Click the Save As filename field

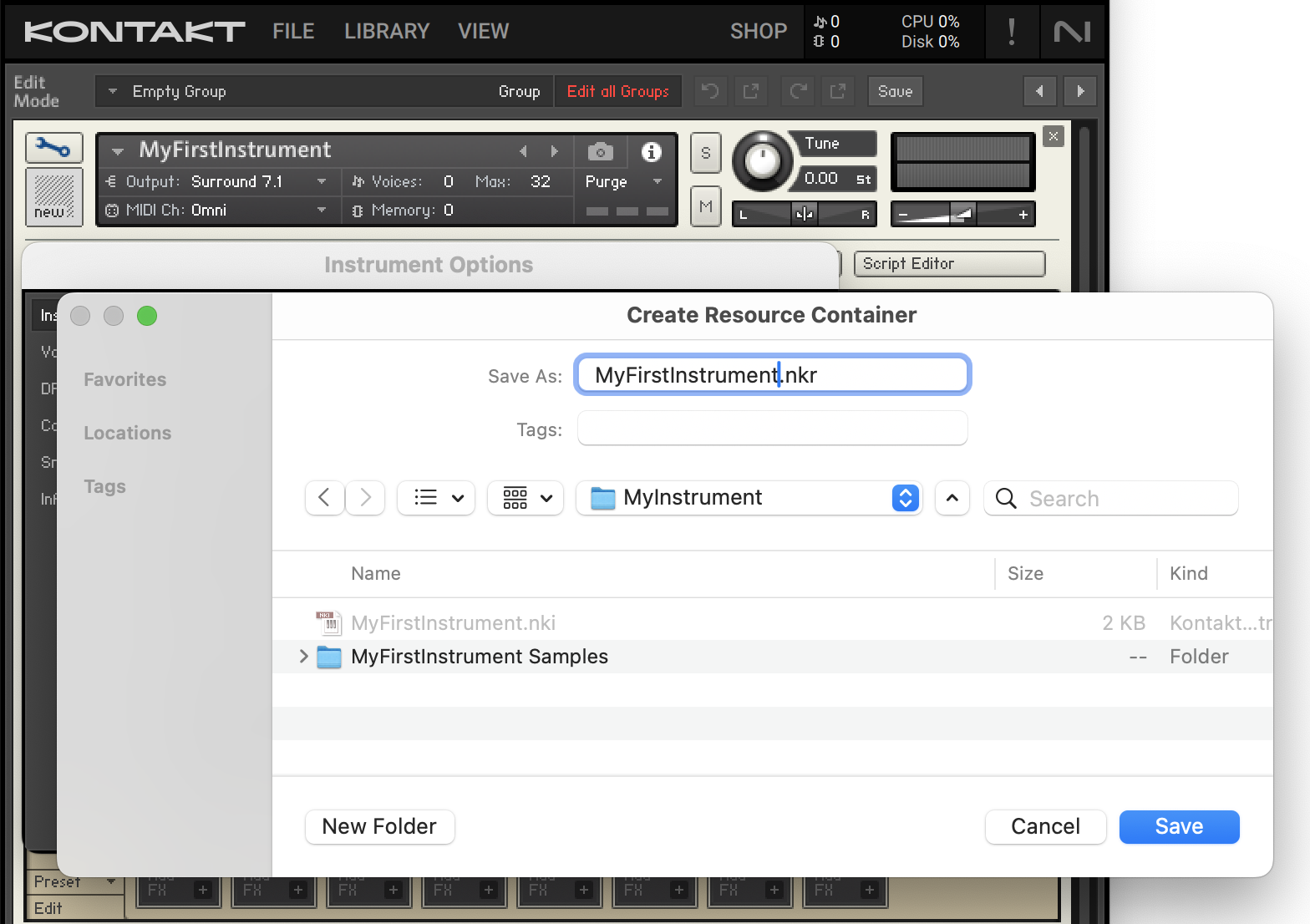(x=772, y=375)
